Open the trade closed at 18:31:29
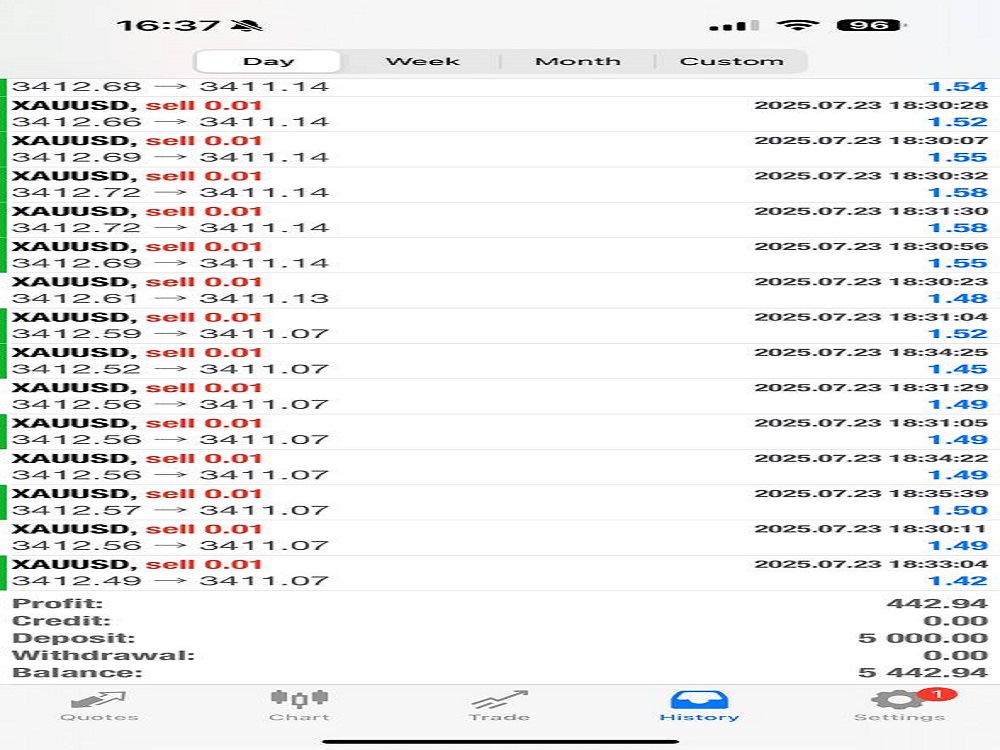 (x=500, y=397)
